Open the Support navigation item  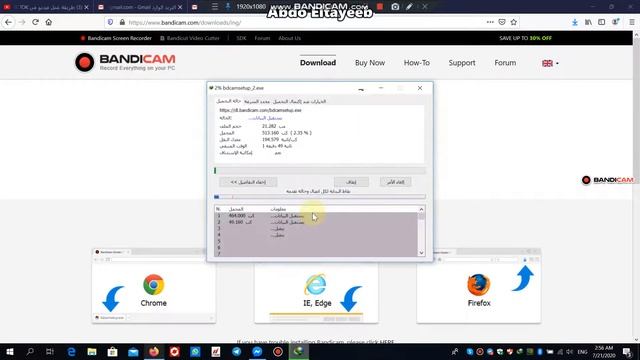point(462,62)
